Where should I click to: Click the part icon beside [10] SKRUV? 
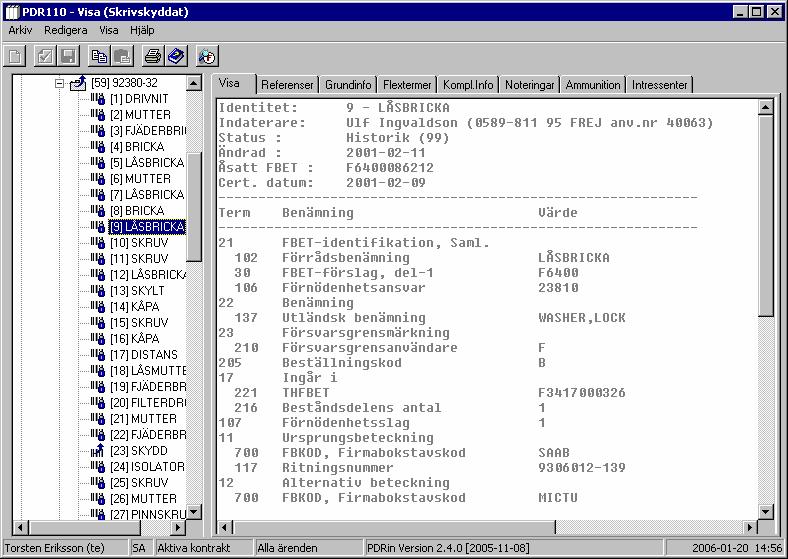coord(97,243)
